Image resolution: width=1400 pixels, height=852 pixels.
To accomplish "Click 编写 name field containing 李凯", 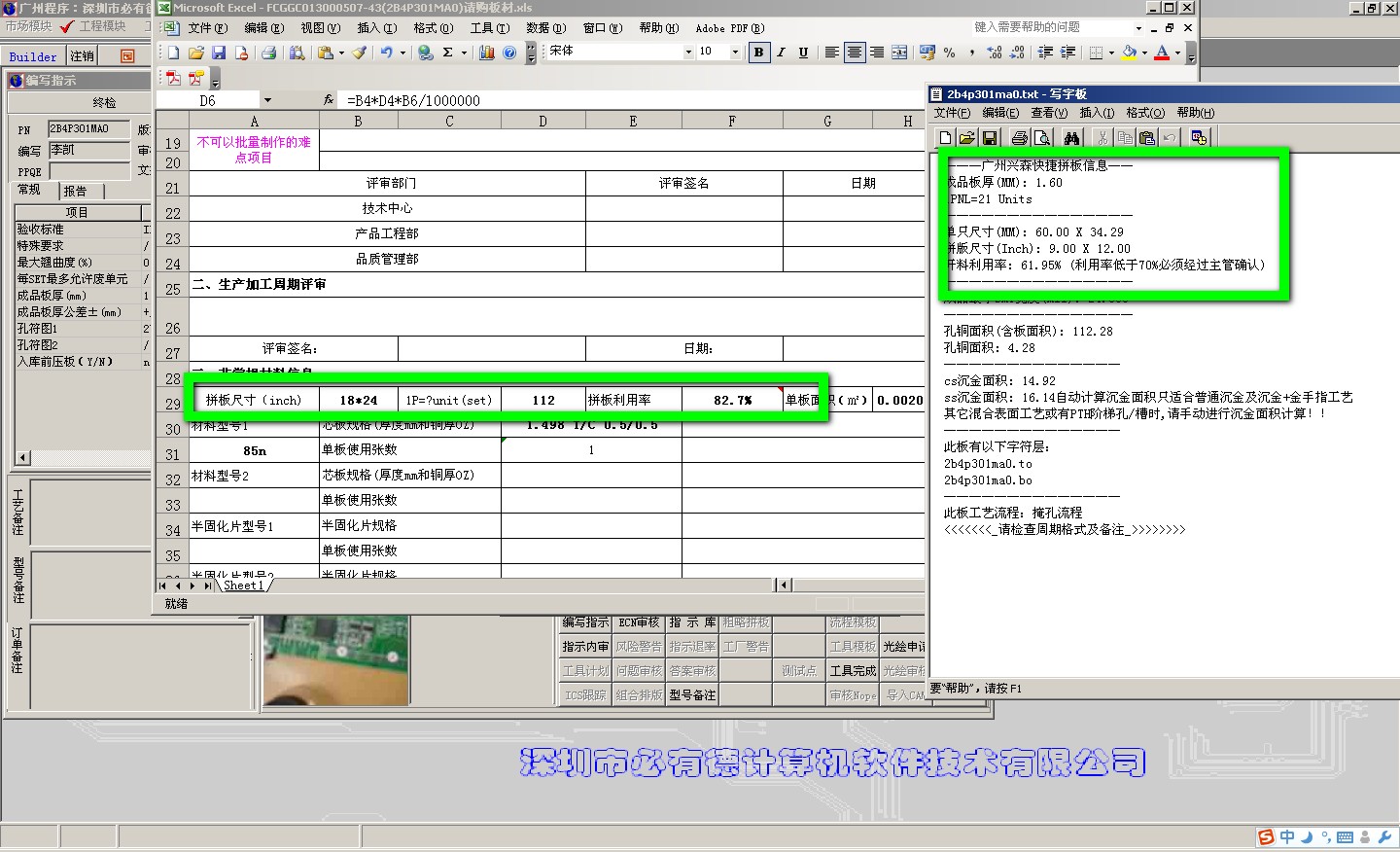I will 89,151.
